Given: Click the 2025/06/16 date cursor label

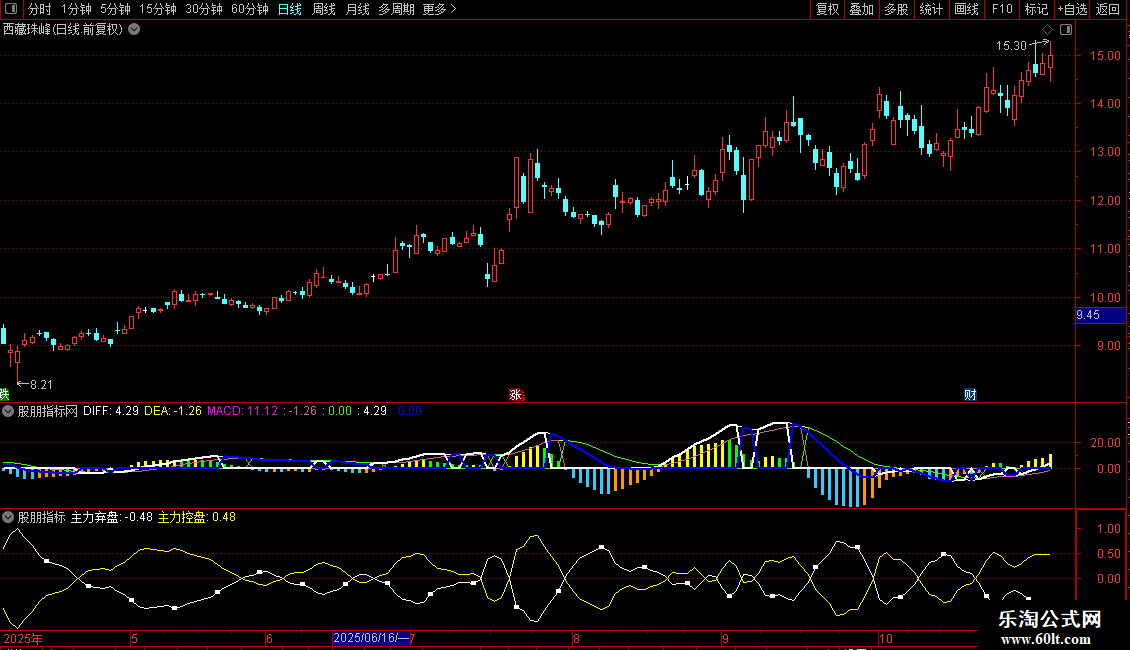Looking at the screenshot, I should pos(370,638).
